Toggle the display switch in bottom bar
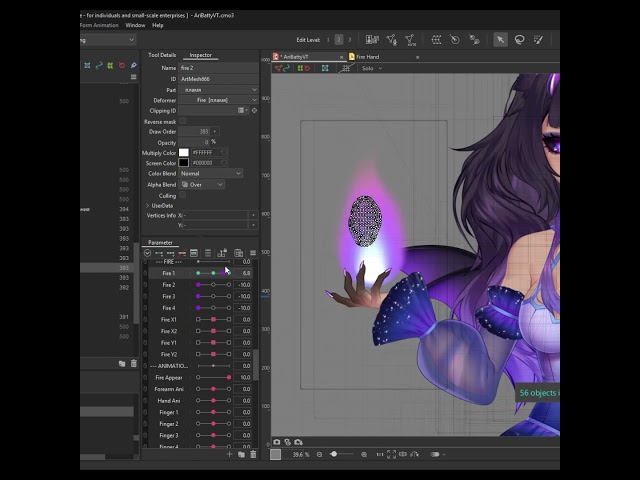The width and height of the screenshot is (640, 480). coord(435,454)
